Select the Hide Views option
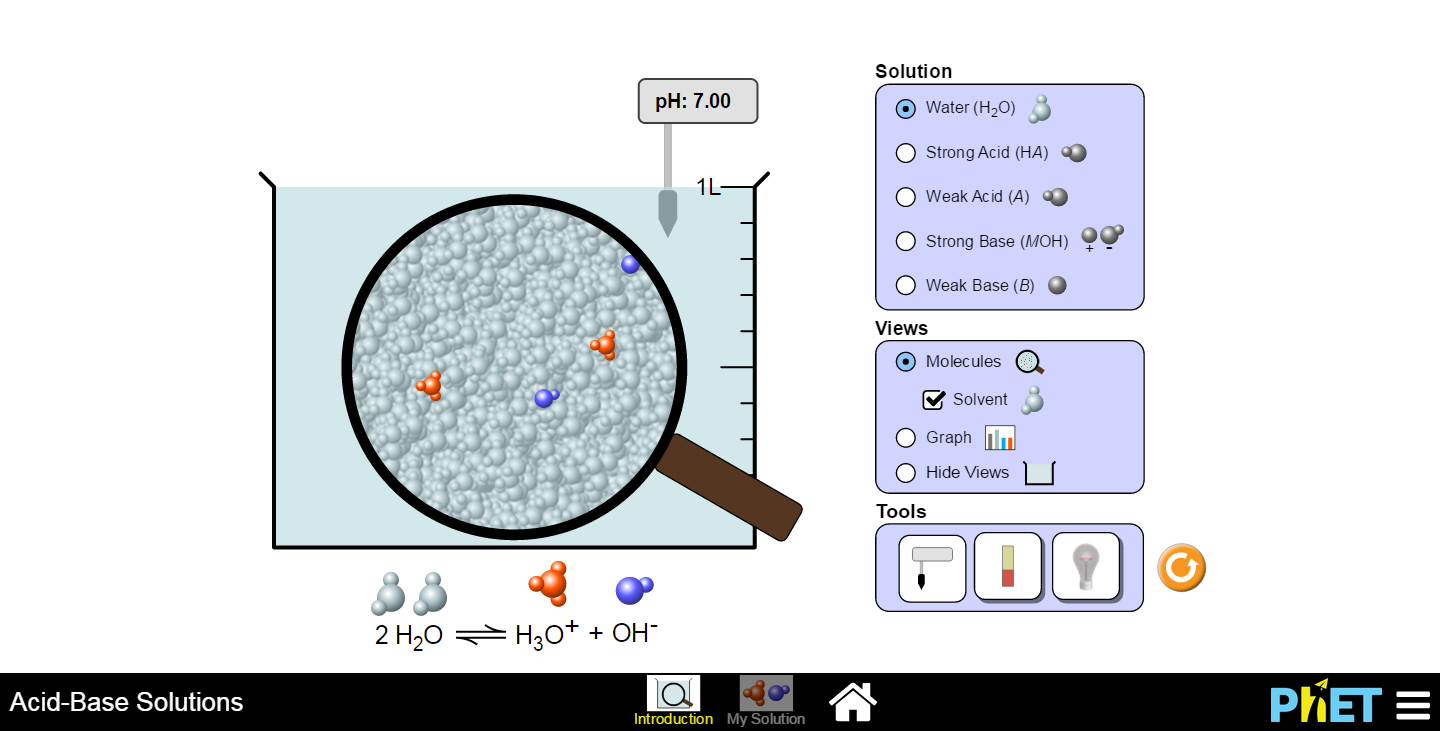The height and width of the screenshot is (731, 1440). [905, 472]
